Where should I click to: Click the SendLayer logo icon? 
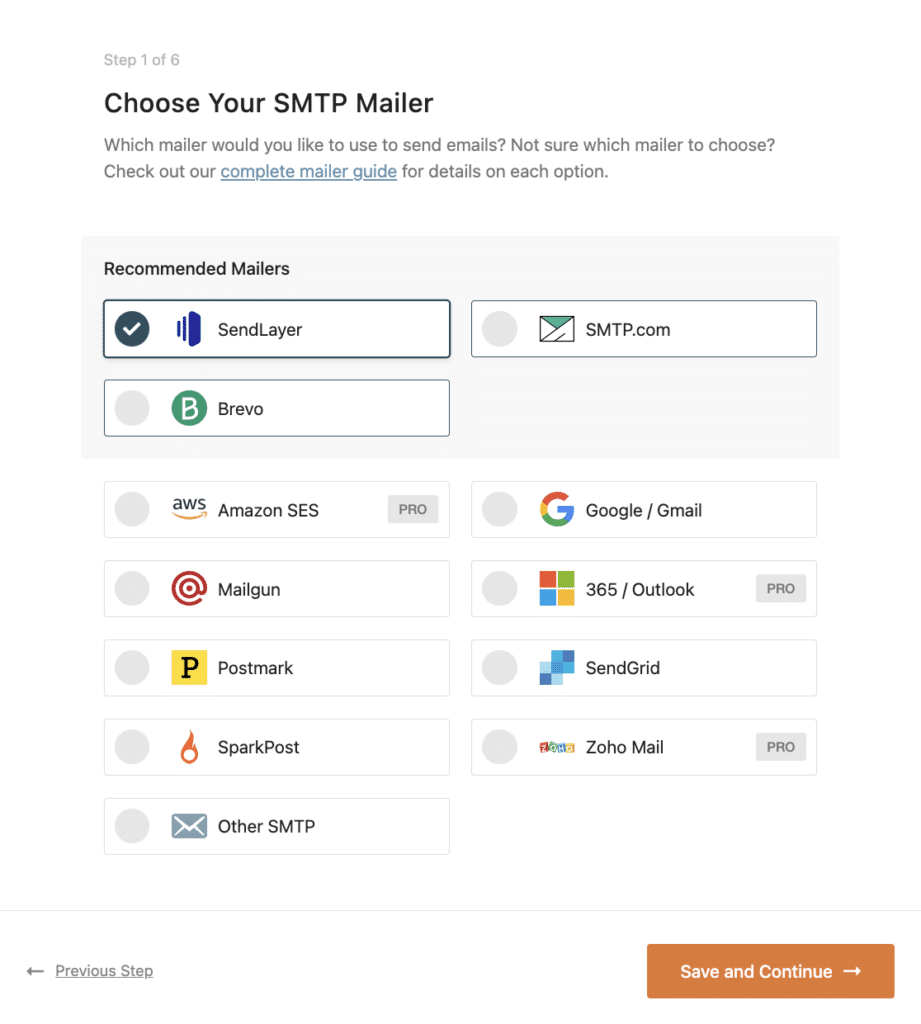186,328
